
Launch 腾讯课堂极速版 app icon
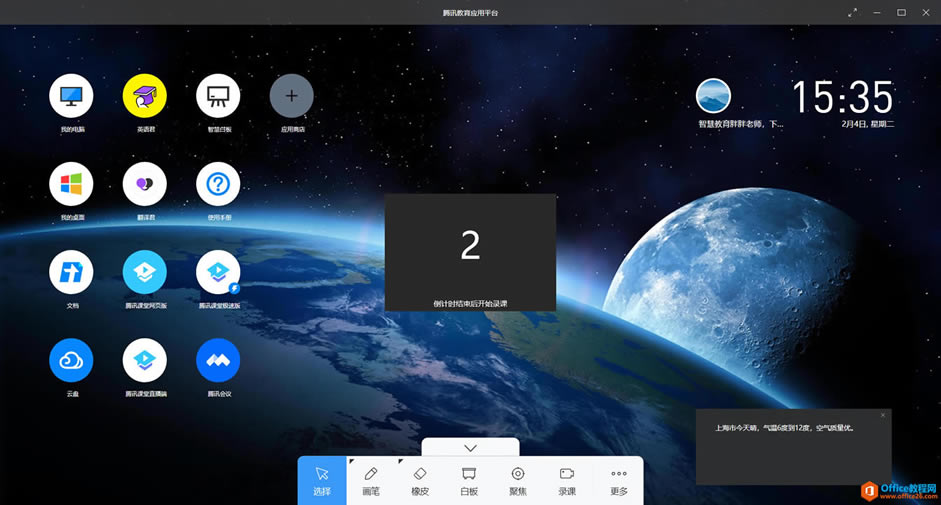218,273
